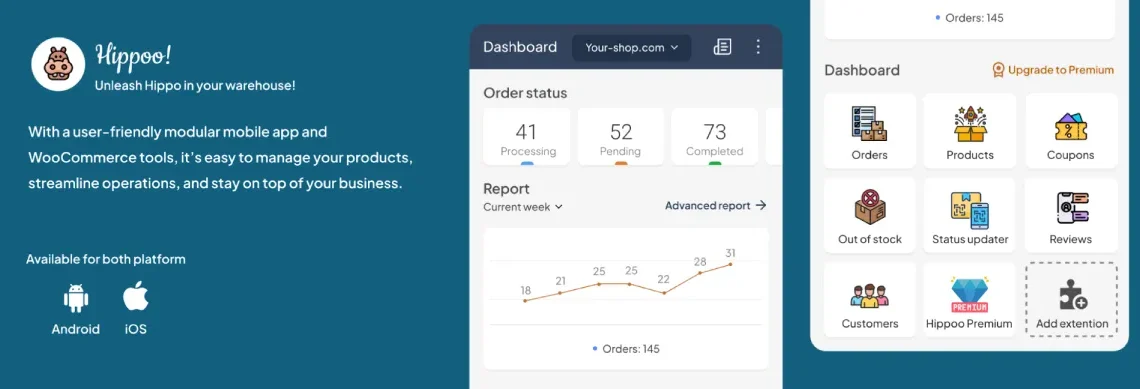This screenshot has height=389, width=1140.
Task: Click the chart point labeled 28
Action: [x=700, y=273]
